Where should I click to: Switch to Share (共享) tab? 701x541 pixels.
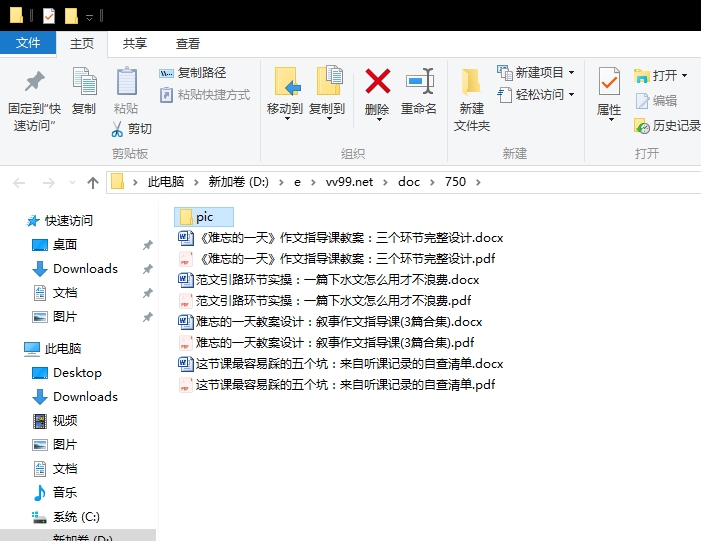135,44
